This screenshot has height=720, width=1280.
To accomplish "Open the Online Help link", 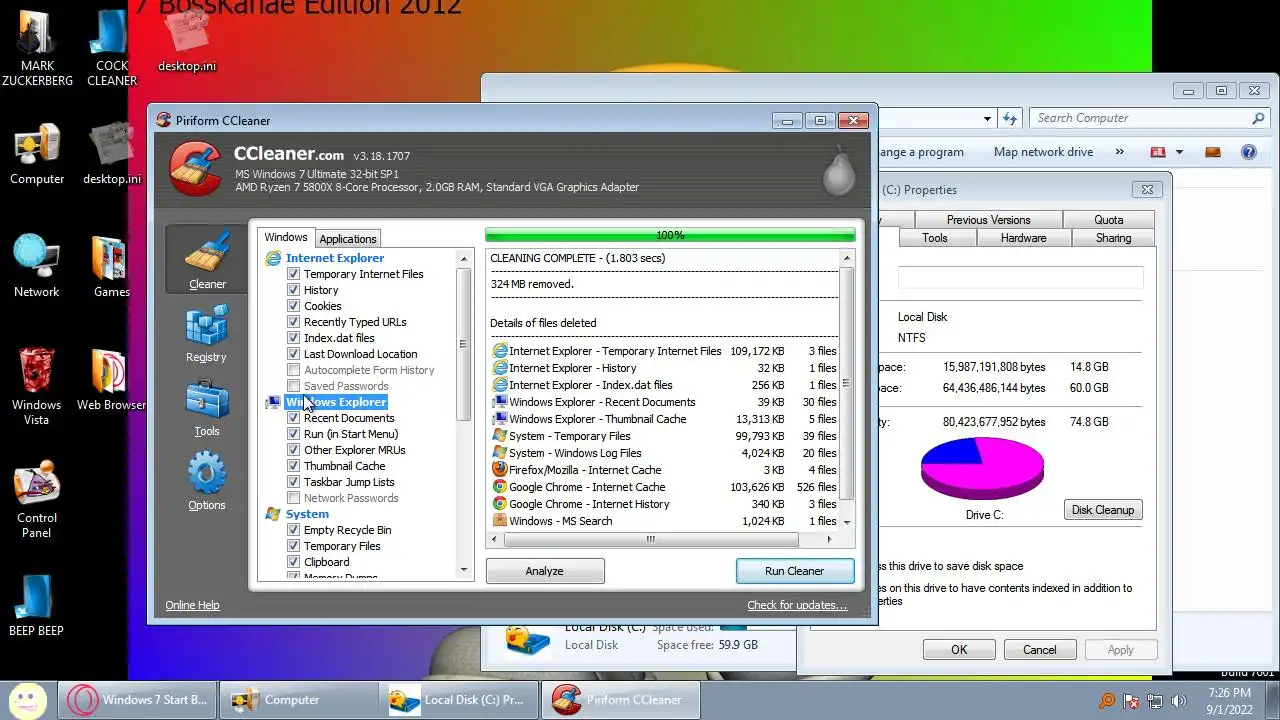I will pyautogui.click(x=192, y=605).
